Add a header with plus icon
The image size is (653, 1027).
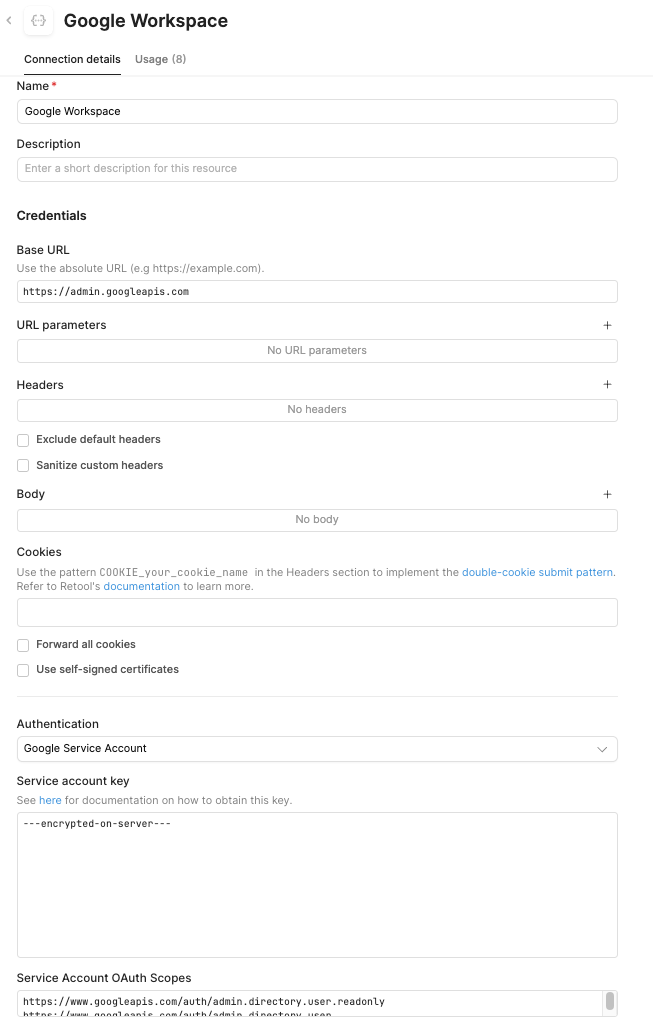coord(607,384)
